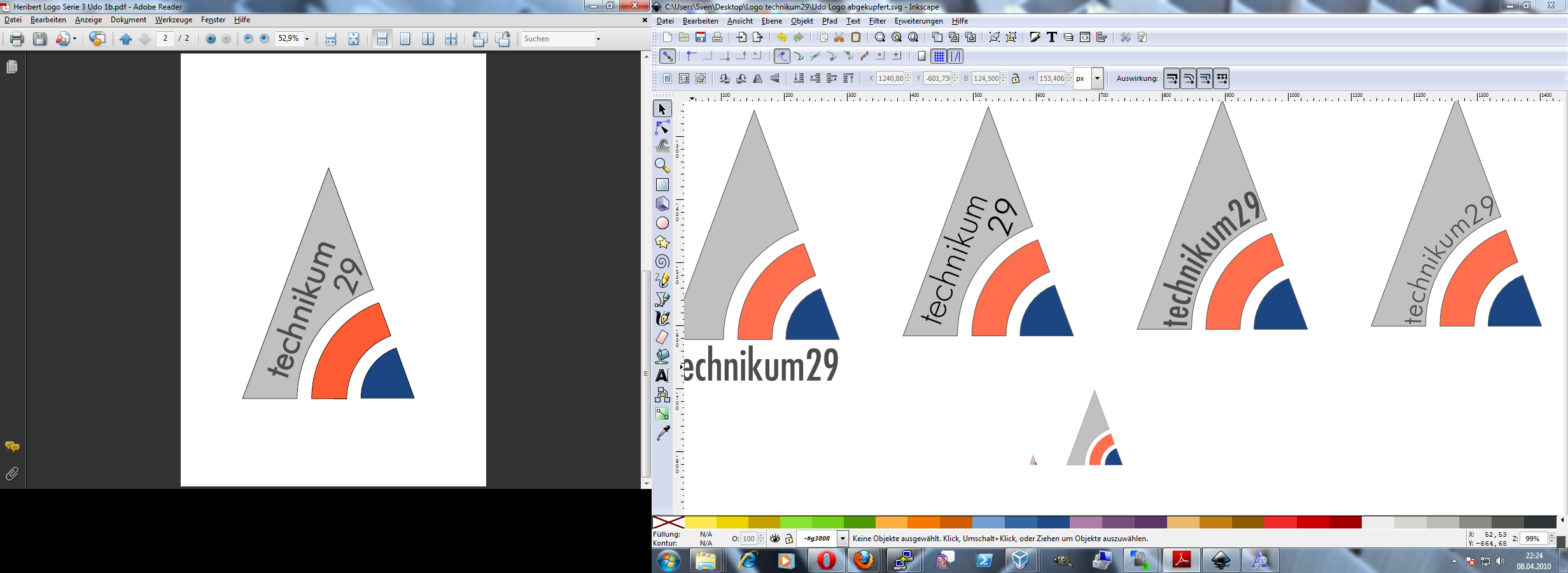This screenshot has height=573, width=1568.
Task: Go to previous page in Adobe Reader
Action: 126,39
